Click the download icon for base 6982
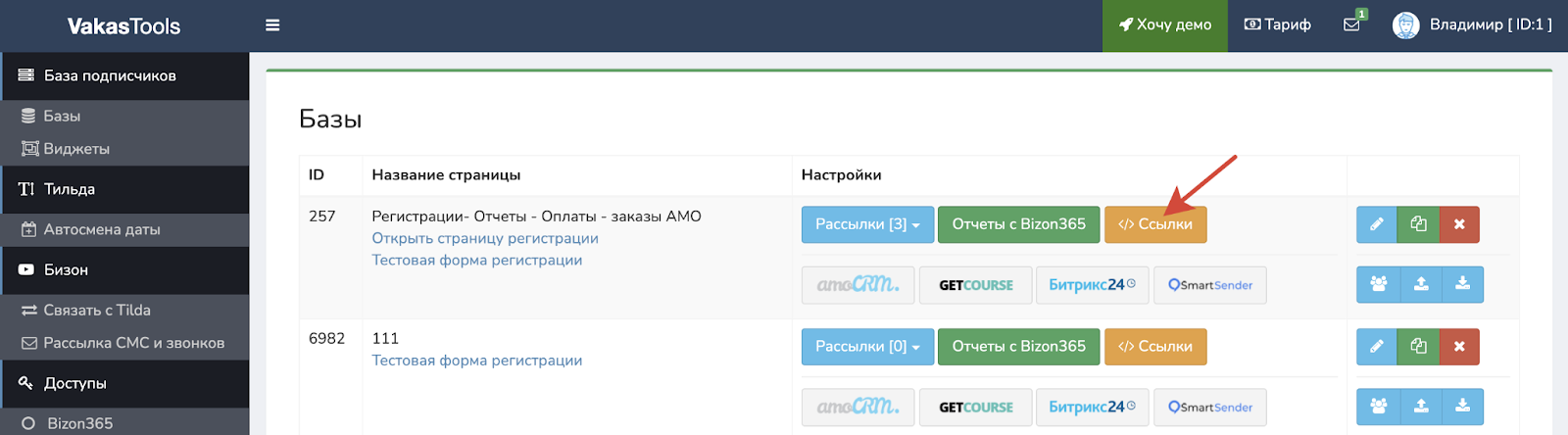Viewport: 1568px width, 435px height. coord(1462,407)
